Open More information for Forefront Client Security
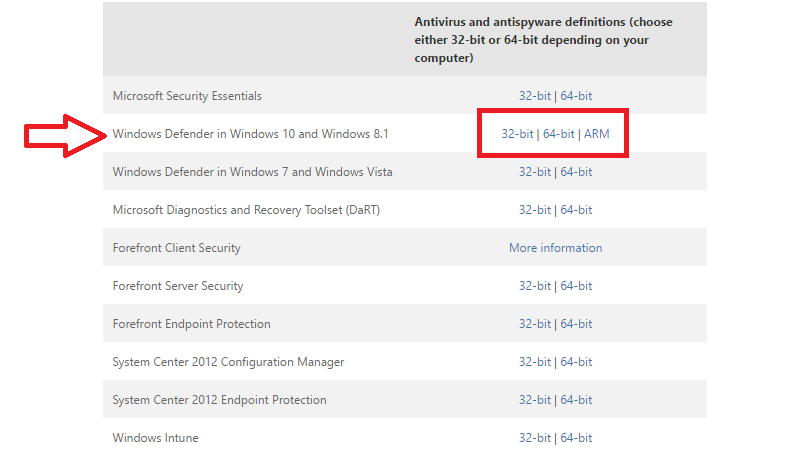 (555, 248)
